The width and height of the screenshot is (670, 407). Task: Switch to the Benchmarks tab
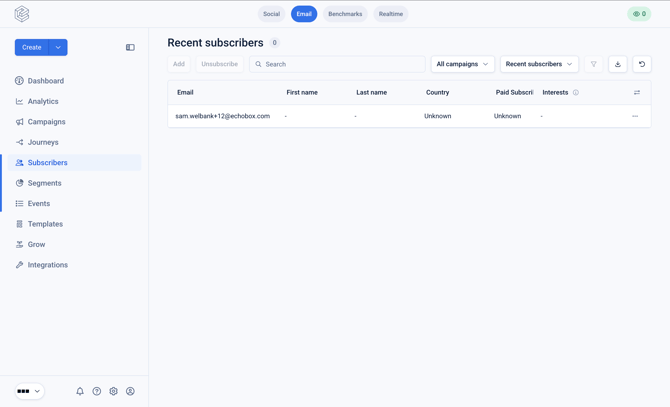tap(345, 14)
